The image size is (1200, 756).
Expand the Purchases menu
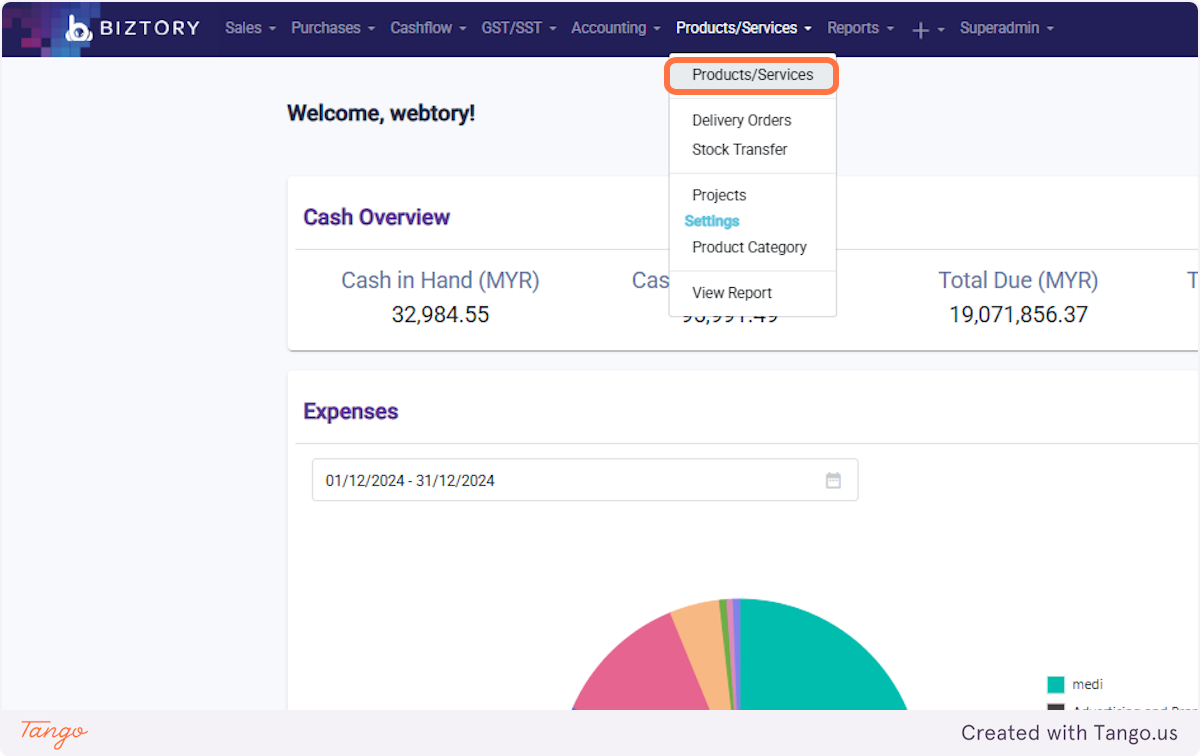pos(333,28)
